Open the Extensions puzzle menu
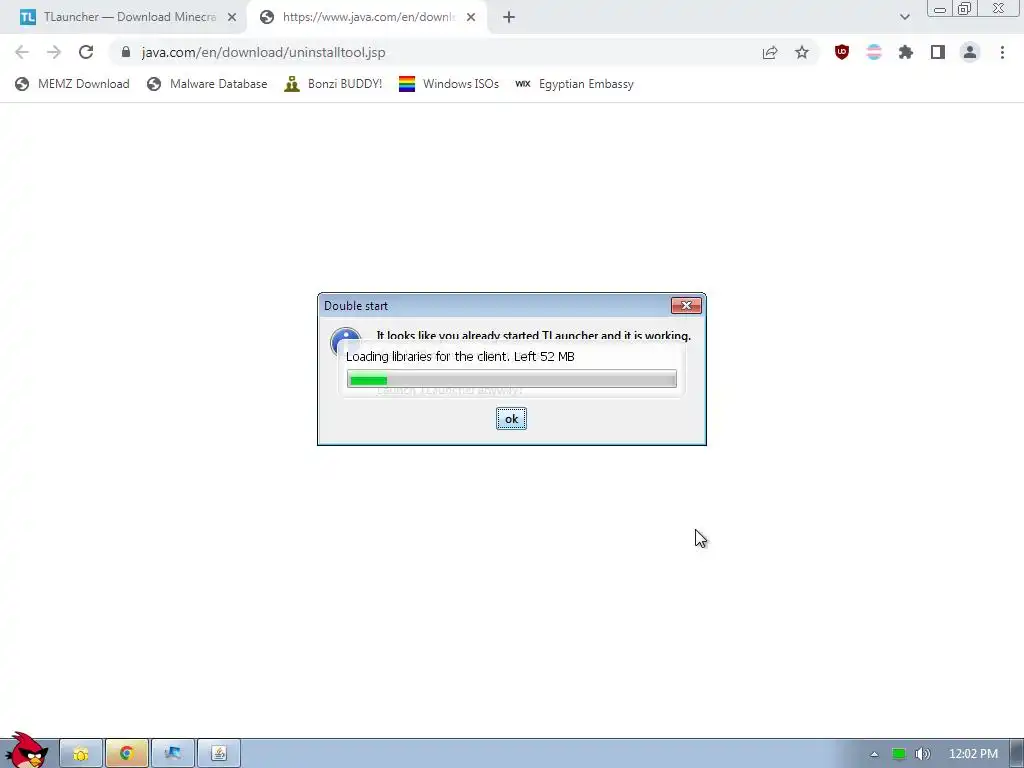The width and height of the screenshot is (1024, 768). click(x=906, y=52)
